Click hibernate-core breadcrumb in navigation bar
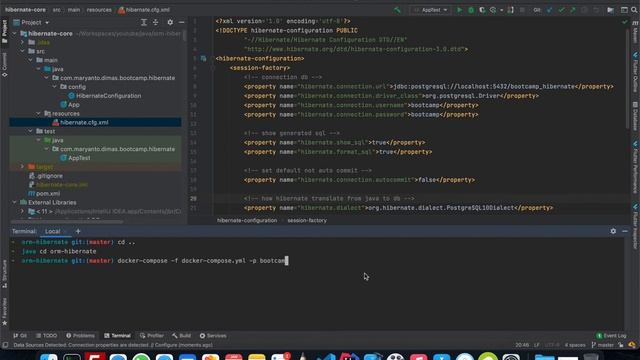The image size is (640, 360). pos(25,10)
